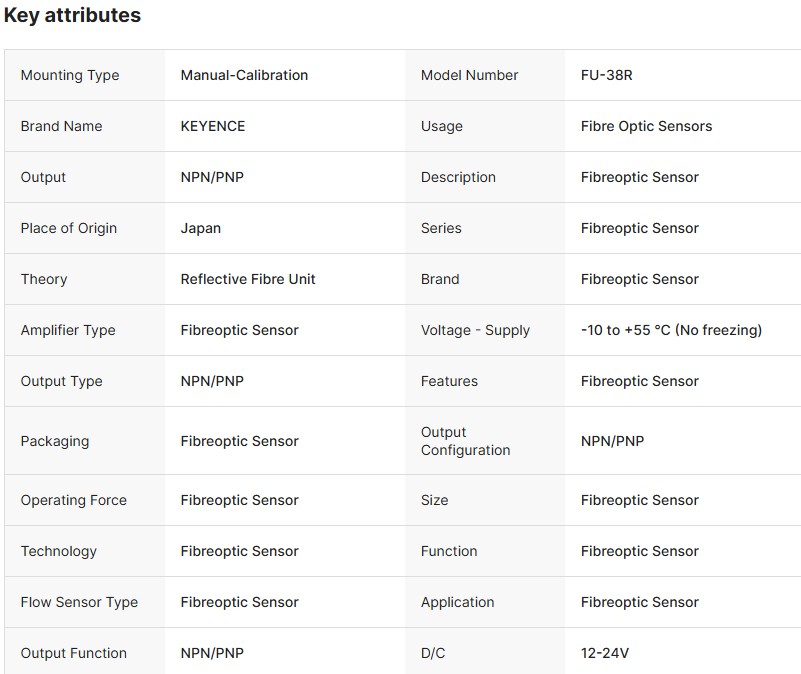Click the Theory label cell
This screenshot has width=801, height=674.
pyautogui.click(x=44, y=279)
